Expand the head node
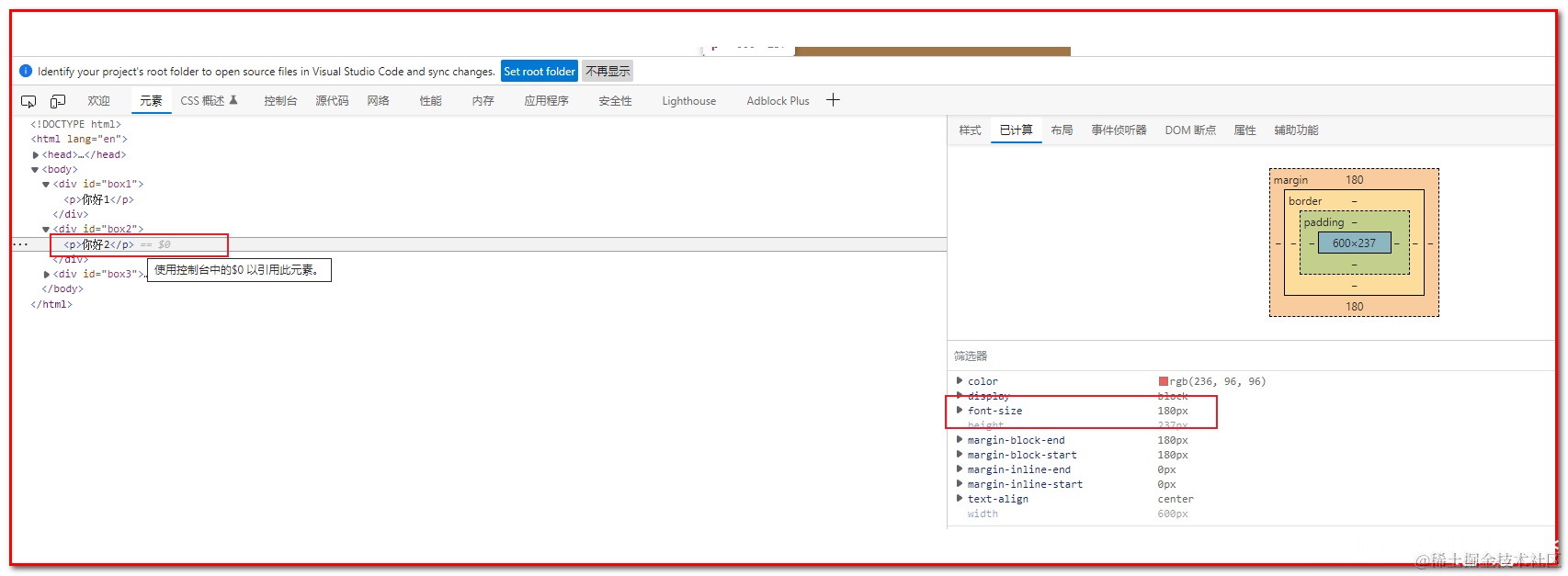This screenshot has width=1568, height=576. coord(36,155)
